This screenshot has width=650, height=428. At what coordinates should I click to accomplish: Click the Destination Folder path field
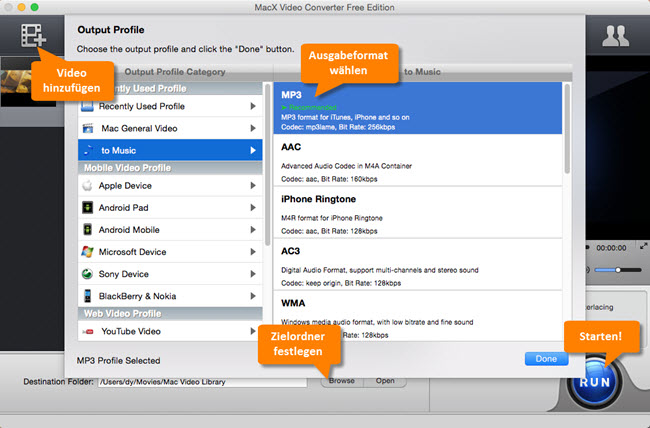[x=202, y=382]
